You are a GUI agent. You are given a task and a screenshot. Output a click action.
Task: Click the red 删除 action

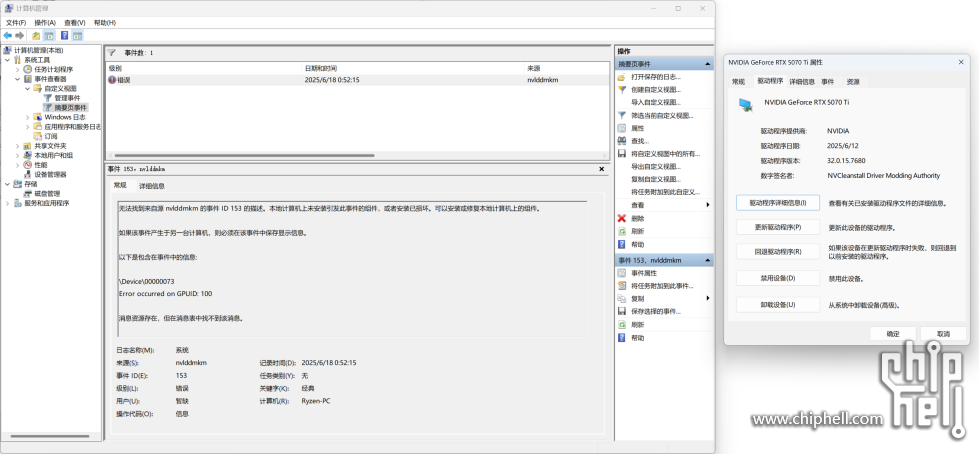click(x=637, y=219)
